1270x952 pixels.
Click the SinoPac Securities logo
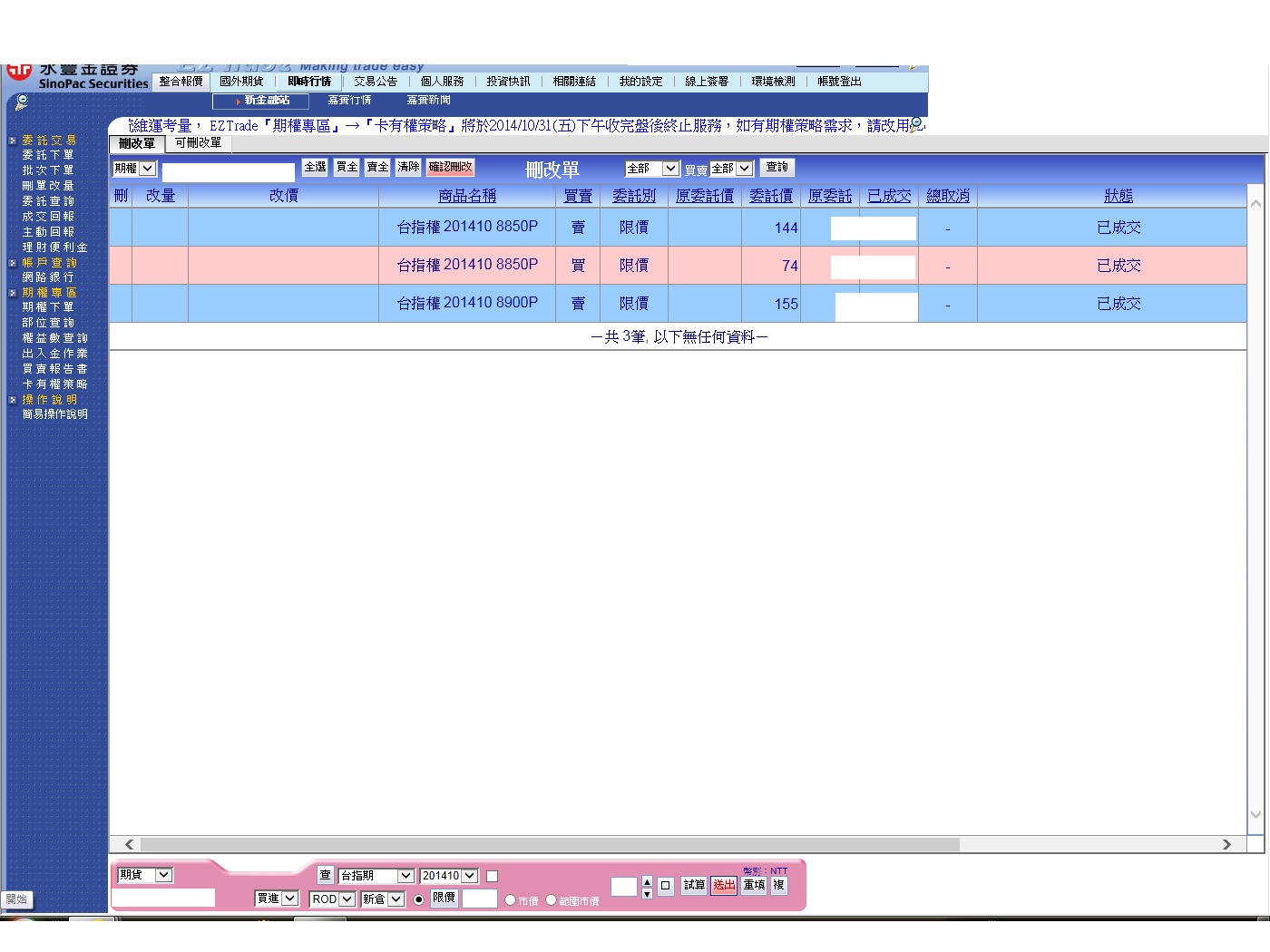78,77
